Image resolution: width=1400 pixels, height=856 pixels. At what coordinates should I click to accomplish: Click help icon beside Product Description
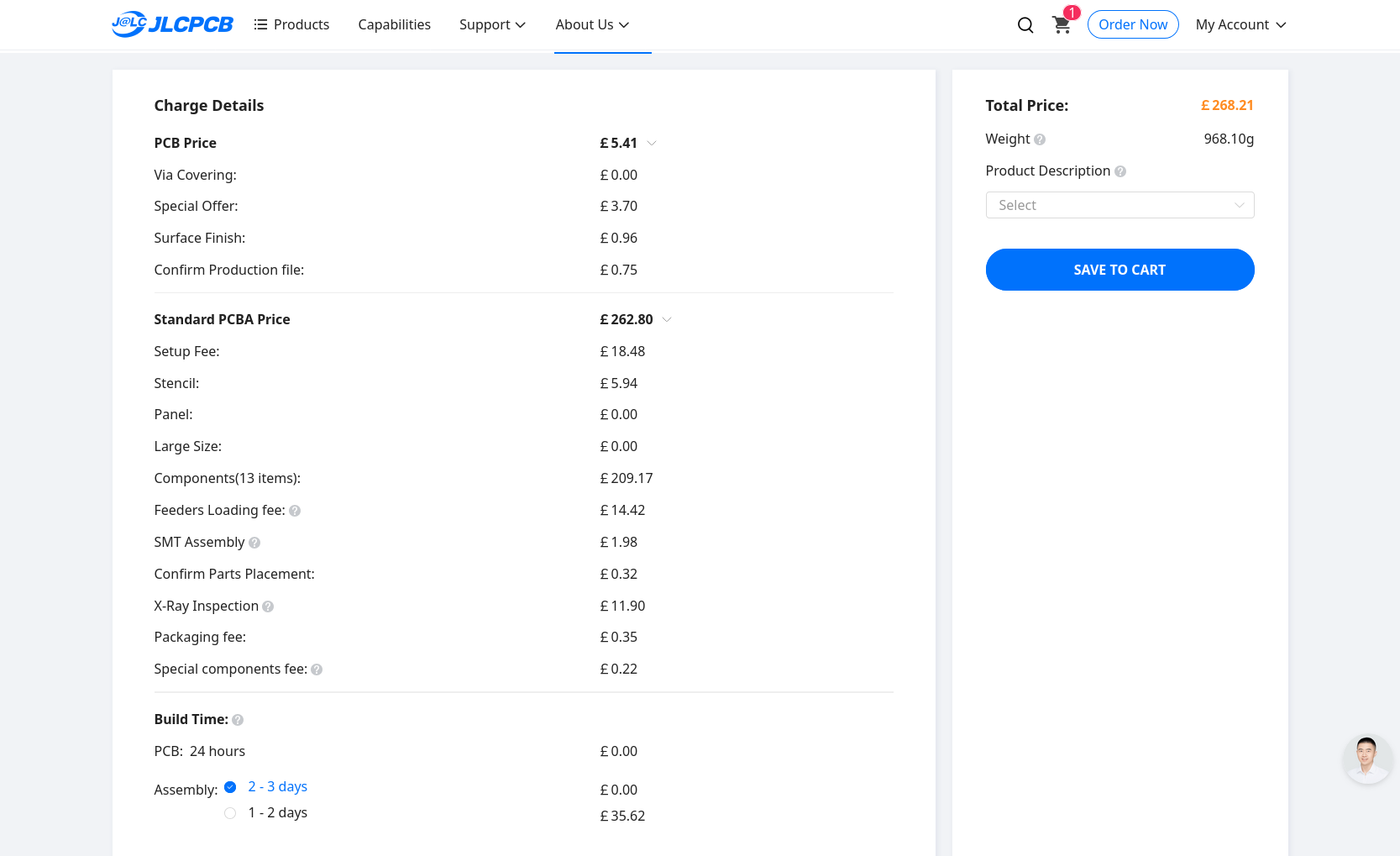click(1119, 171)
